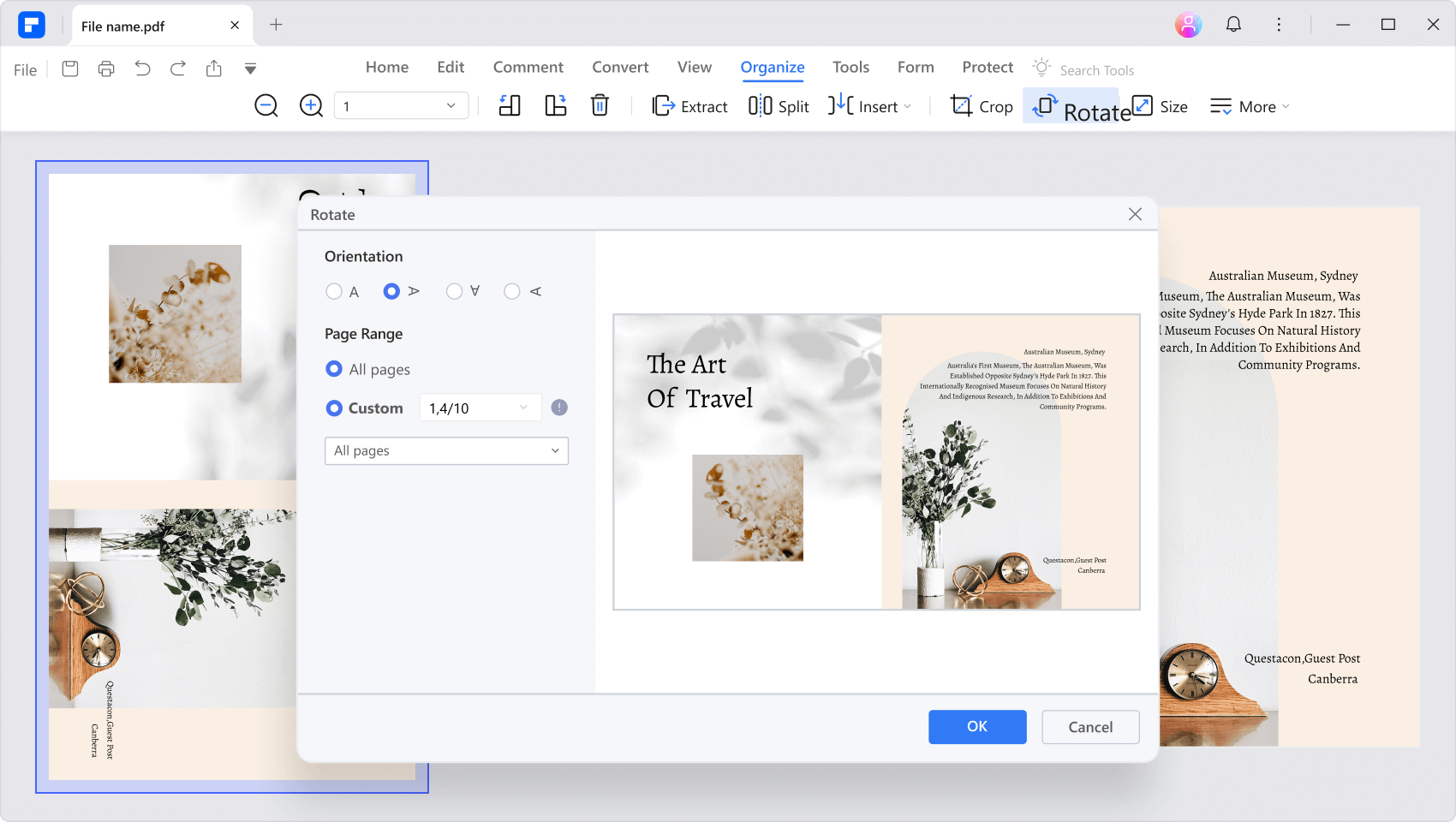This screenshot has width=1456, height=822.
Task: Close the File name.pdf tab
Action: [235, 26]
